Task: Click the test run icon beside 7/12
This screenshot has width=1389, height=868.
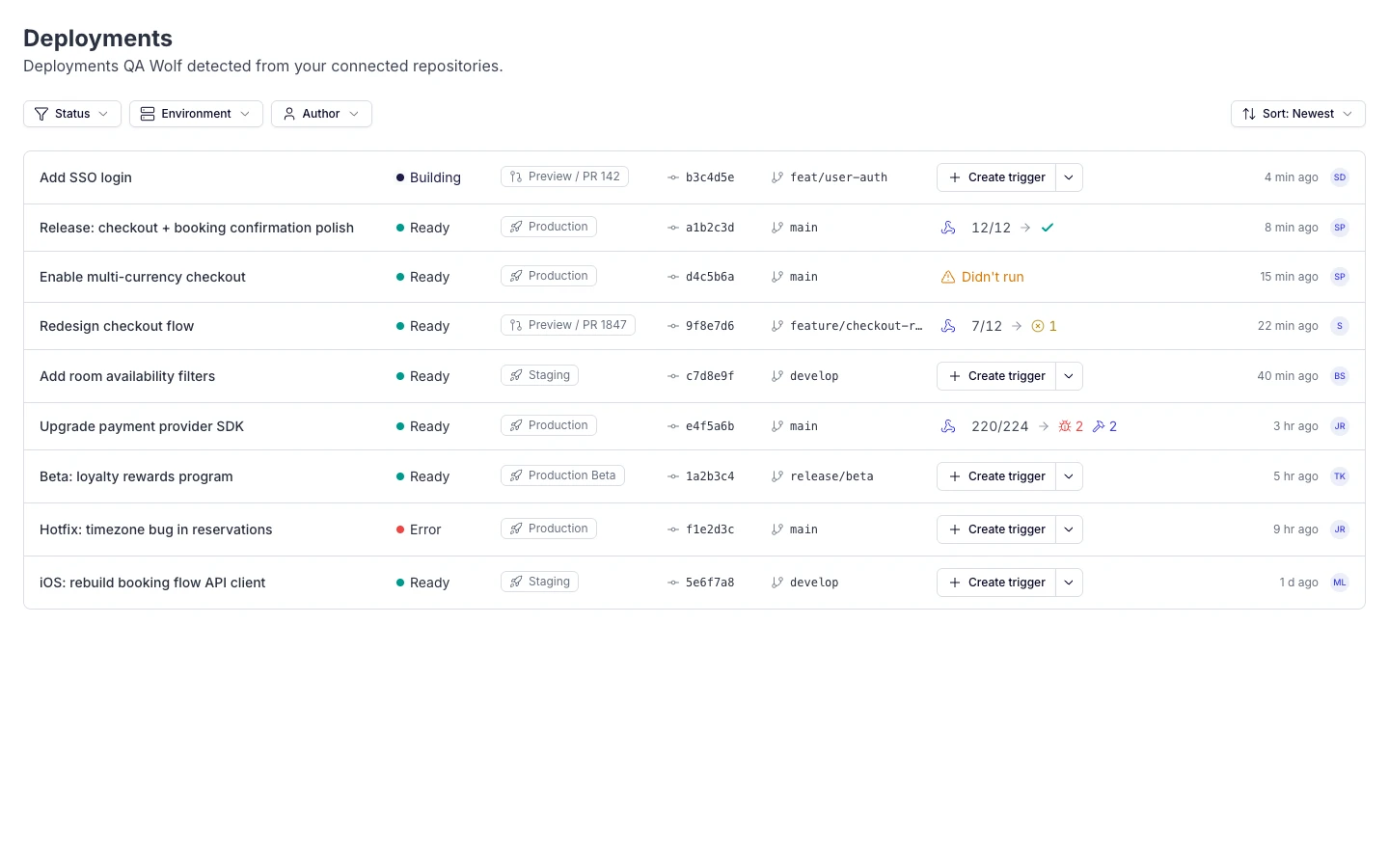Action: [948, 326]
